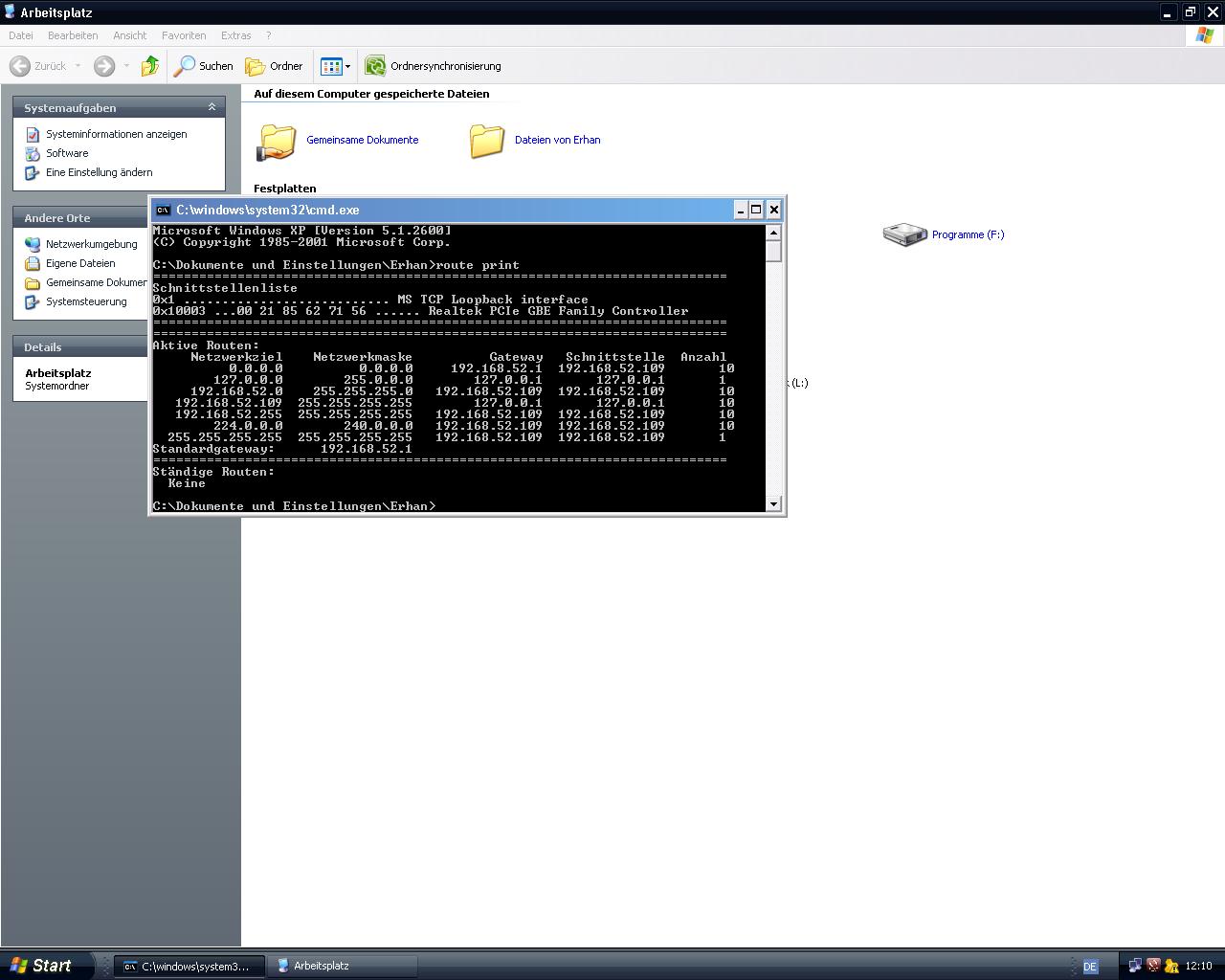Click the network connection tray icon

1135,966
